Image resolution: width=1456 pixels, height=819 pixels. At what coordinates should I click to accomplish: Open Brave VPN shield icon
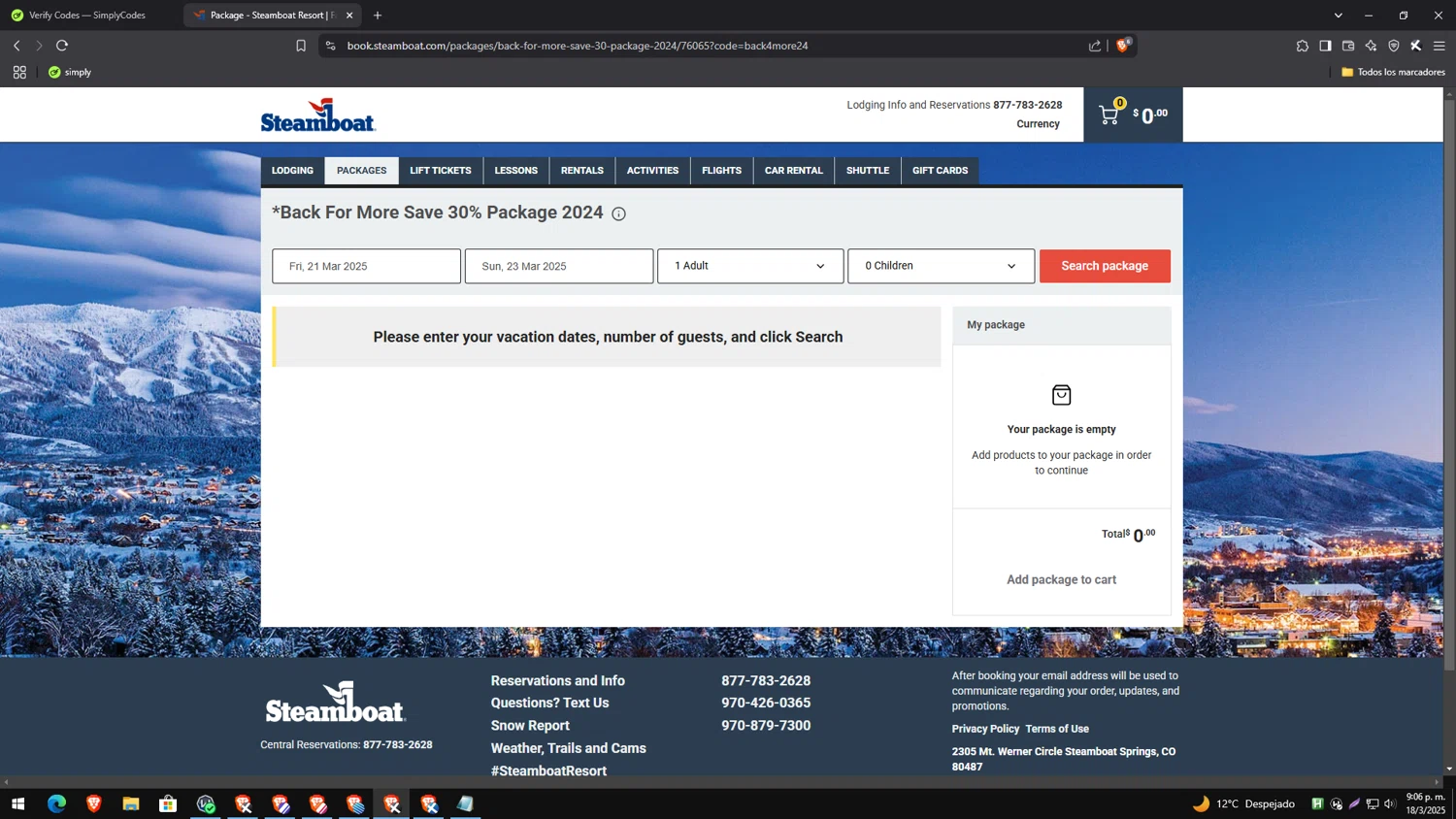pos(1394,46)
